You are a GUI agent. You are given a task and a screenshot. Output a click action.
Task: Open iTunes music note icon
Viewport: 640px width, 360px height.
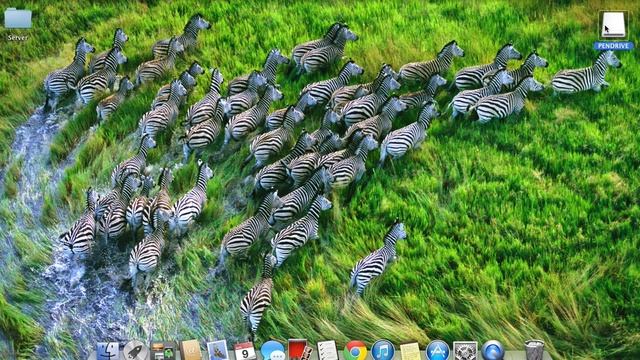pyautogui.click(x=382, y=351)
